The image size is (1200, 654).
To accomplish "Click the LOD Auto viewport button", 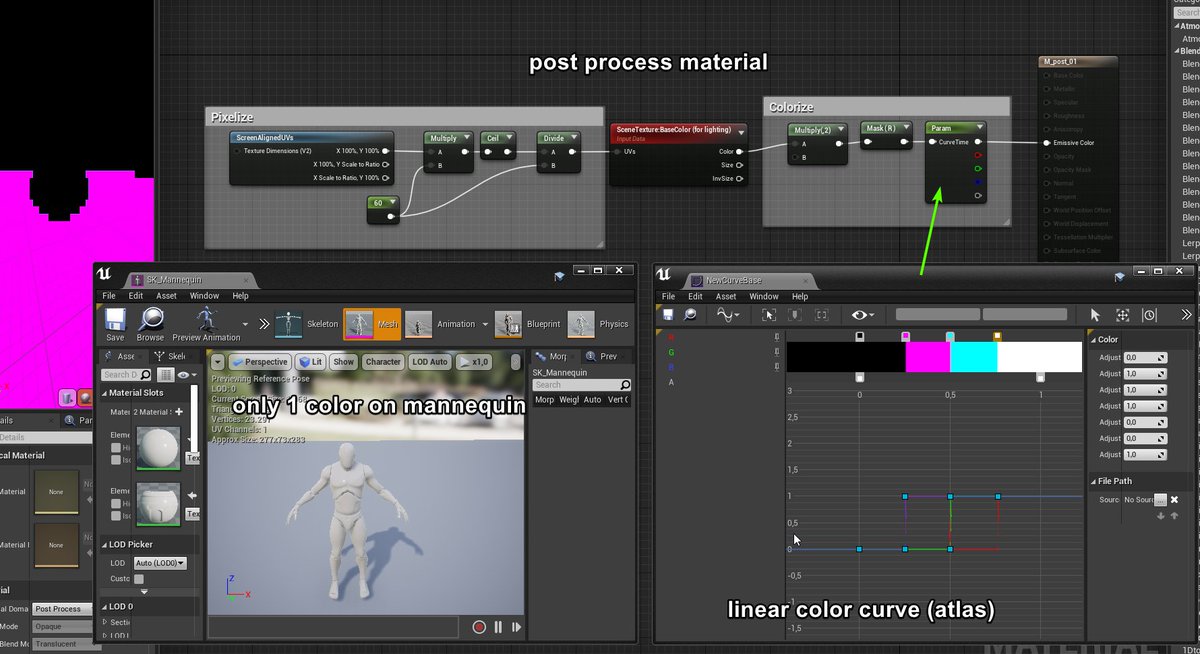I will coord(431,362).
